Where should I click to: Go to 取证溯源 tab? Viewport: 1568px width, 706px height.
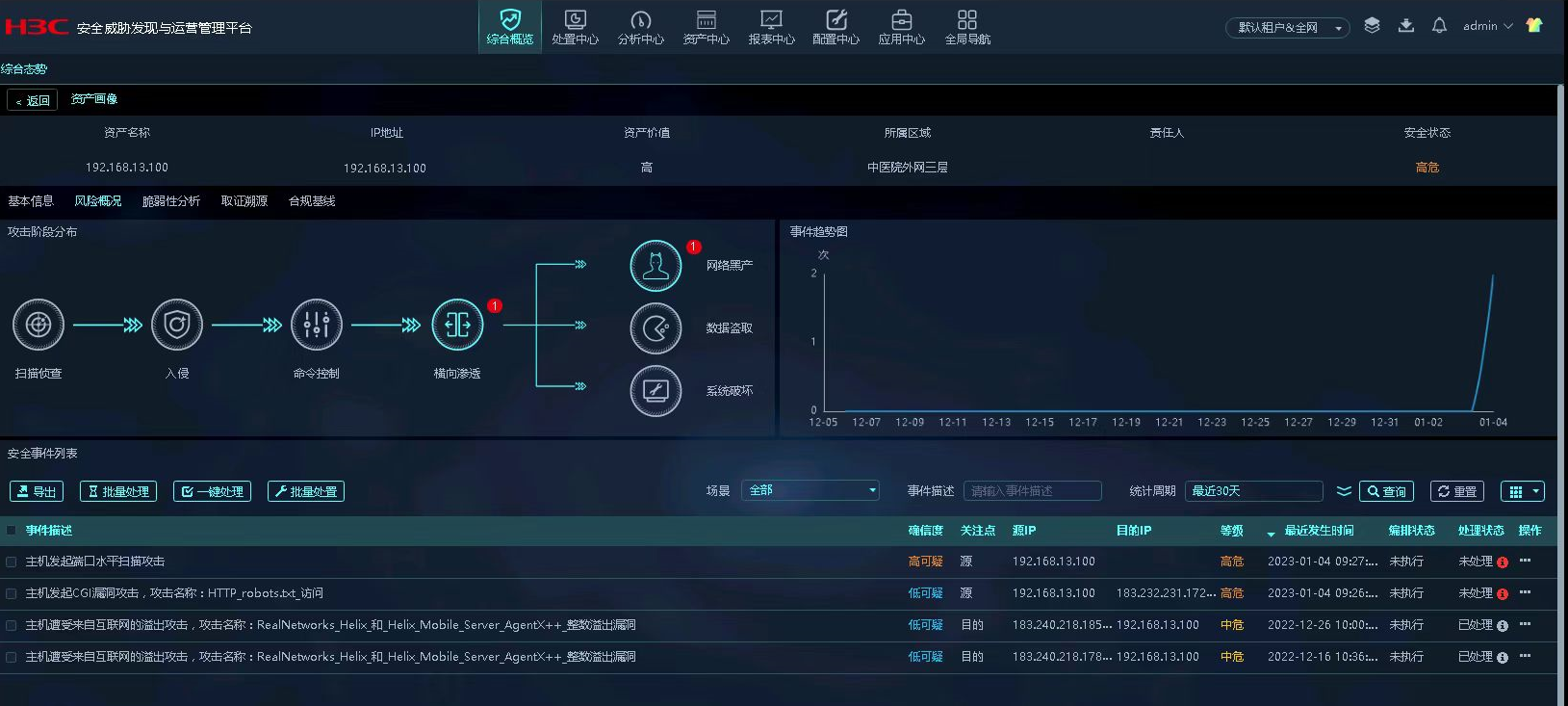click(x=244, y=201)
